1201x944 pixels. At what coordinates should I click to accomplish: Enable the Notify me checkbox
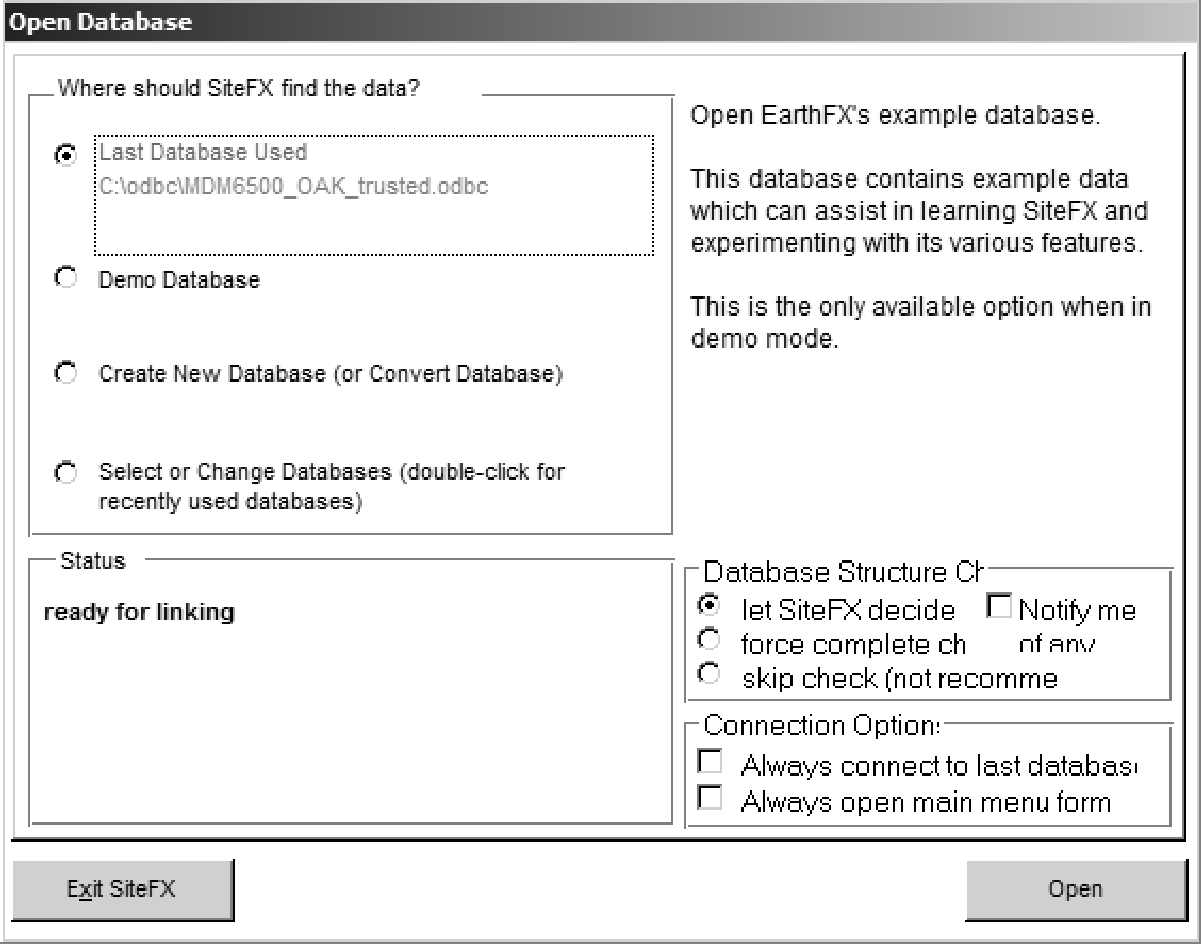coord(999,605)
